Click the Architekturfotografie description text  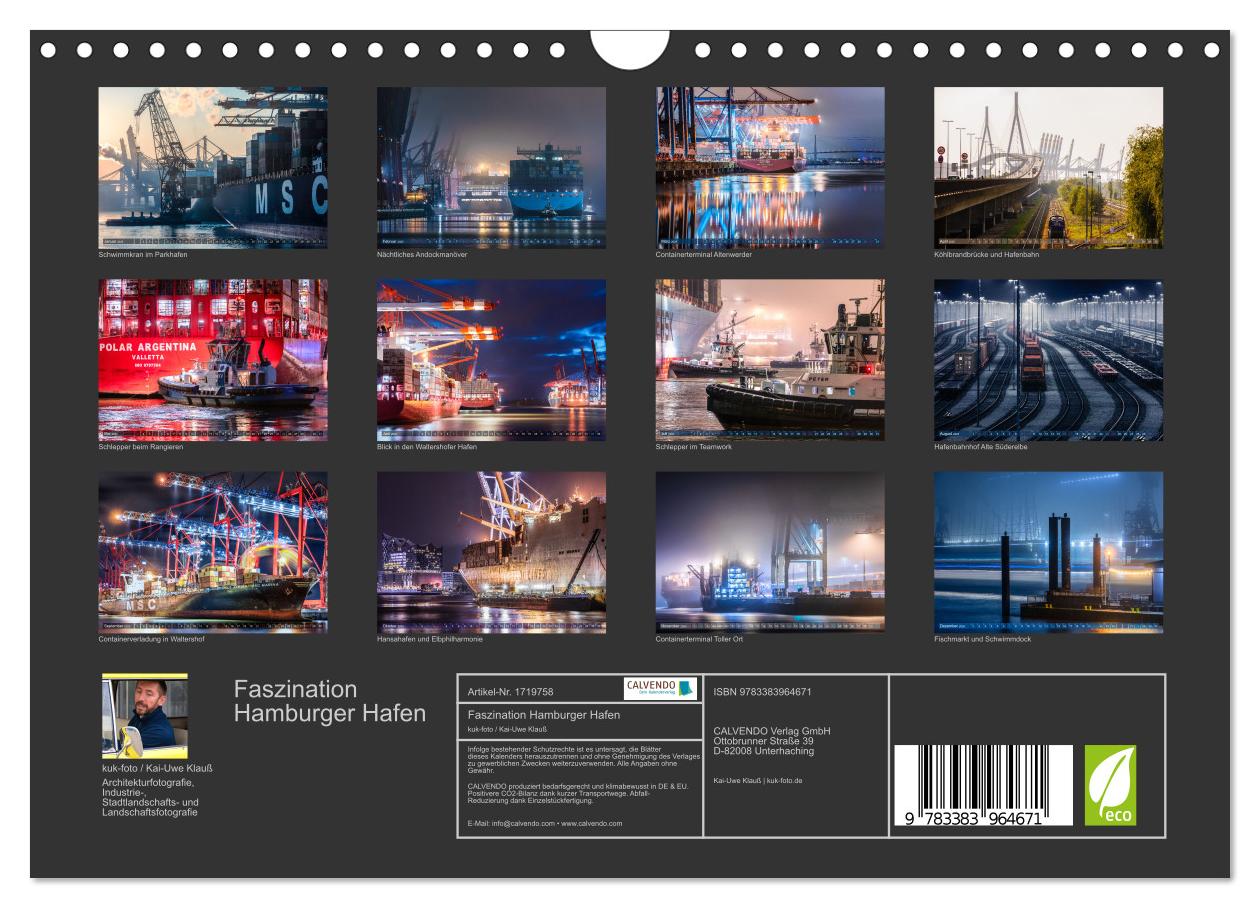coord(151,798)
